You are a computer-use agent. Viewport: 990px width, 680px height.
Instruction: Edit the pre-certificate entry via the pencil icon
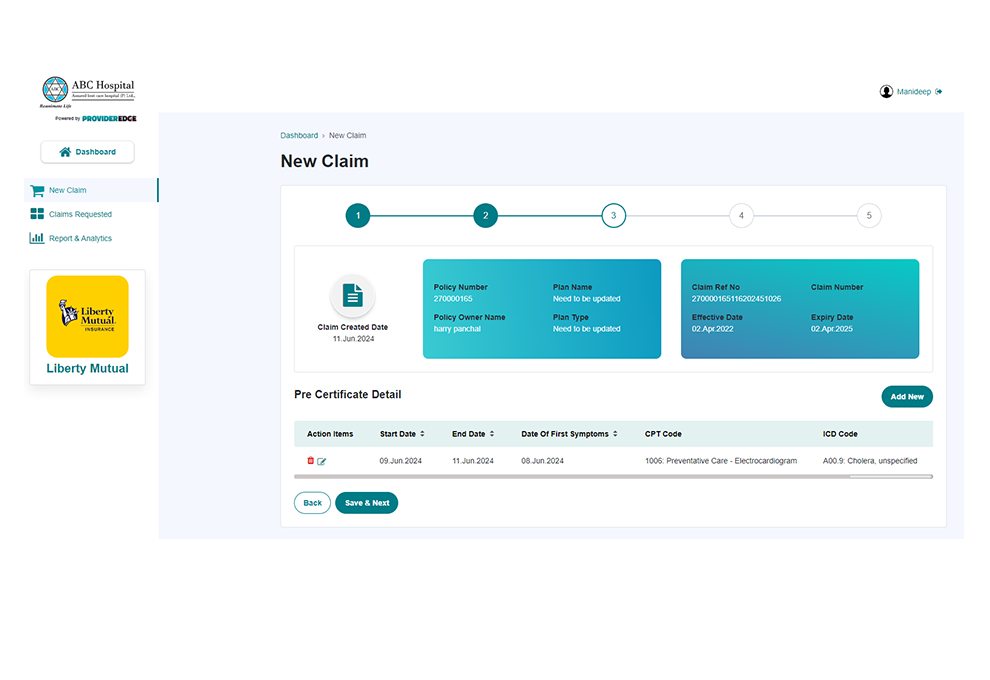click(321, 461)
